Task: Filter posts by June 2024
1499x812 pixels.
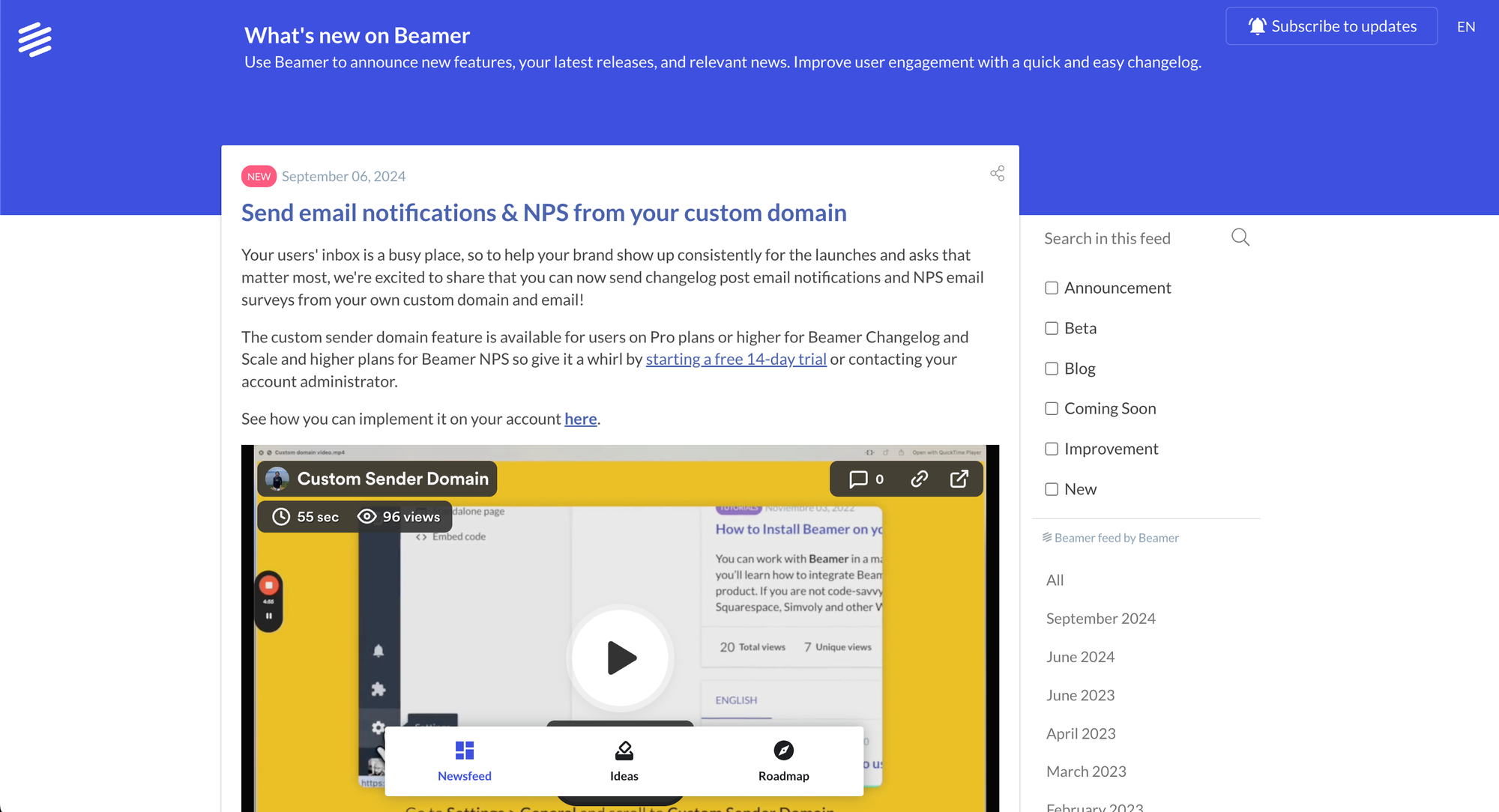Action: pyautogui.click(x=1080, y=657)
